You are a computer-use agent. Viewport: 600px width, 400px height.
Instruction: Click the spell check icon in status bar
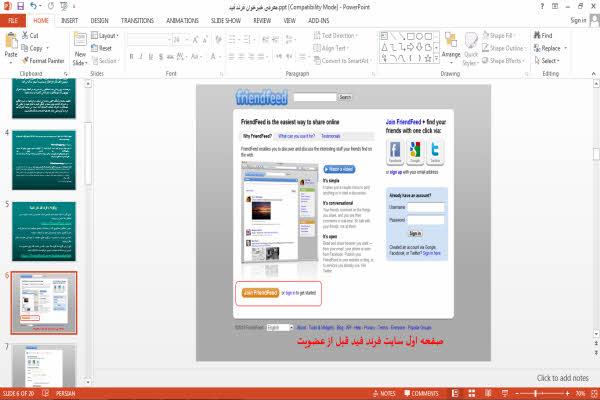pos(45,393)
